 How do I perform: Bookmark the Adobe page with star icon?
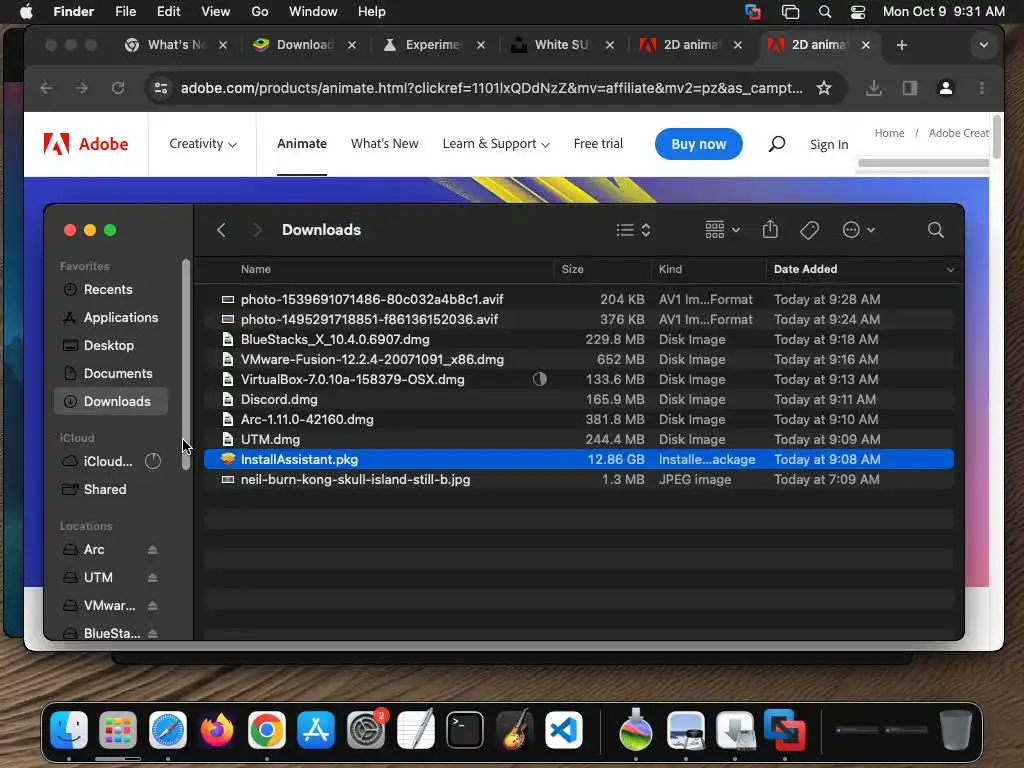[824, 88]
